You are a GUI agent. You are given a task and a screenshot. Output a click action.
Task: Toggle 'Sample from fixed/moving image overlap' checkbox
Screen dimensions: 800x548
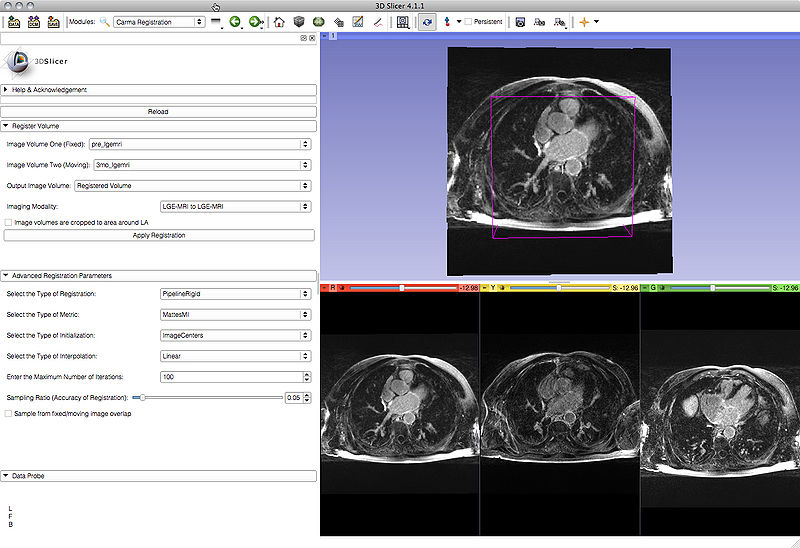9,413
